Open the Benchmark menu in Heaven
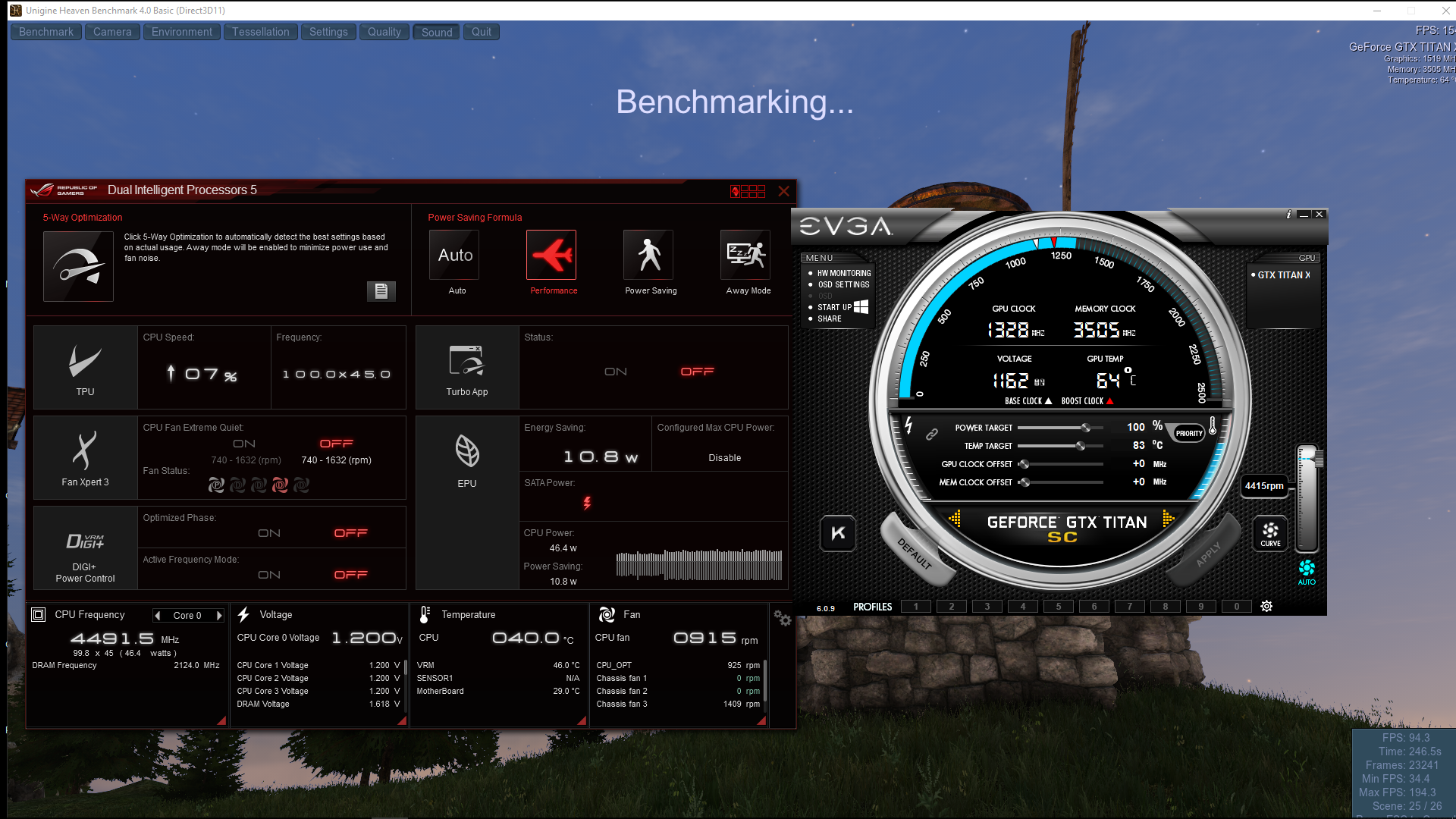The width and height of the screenshot is (1456, 819). pos(46,32)
